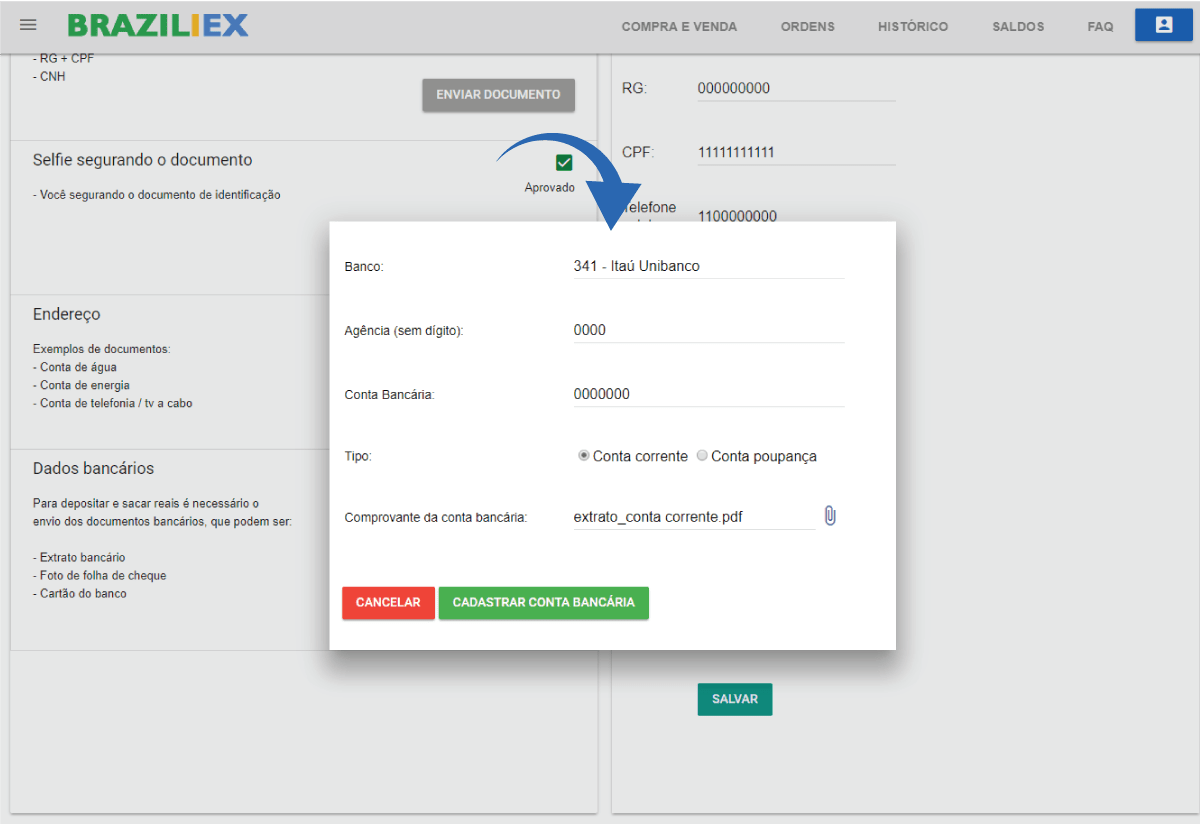Open the Ordens menu item
Image resolution: width=1200 pixels, height=824 pixels.
(807, 27)
